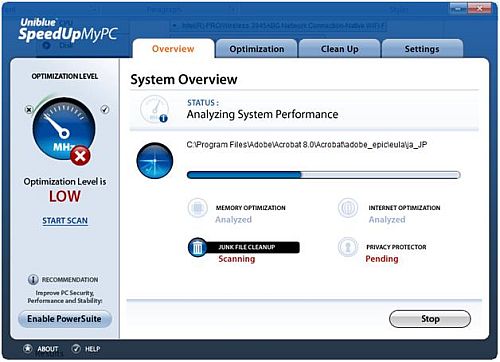Click the Uniblue SpeedUpMyPC logo
This screenshot has width=500, height=362.
pyautogui.click(x=68, y=30)
